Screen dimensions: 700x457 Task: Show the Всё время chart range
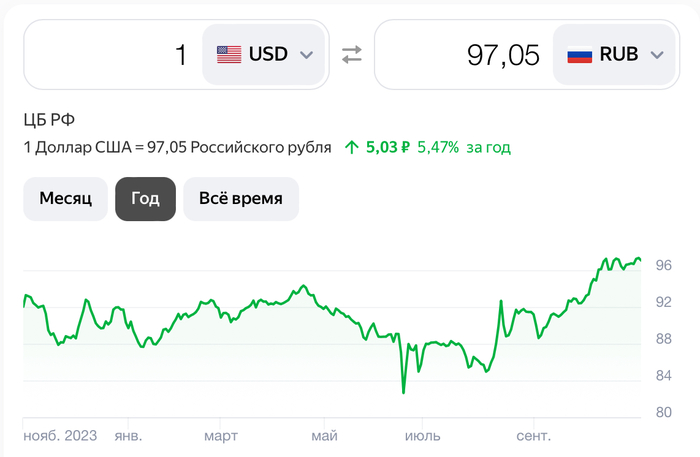click(x=240, y=198)
